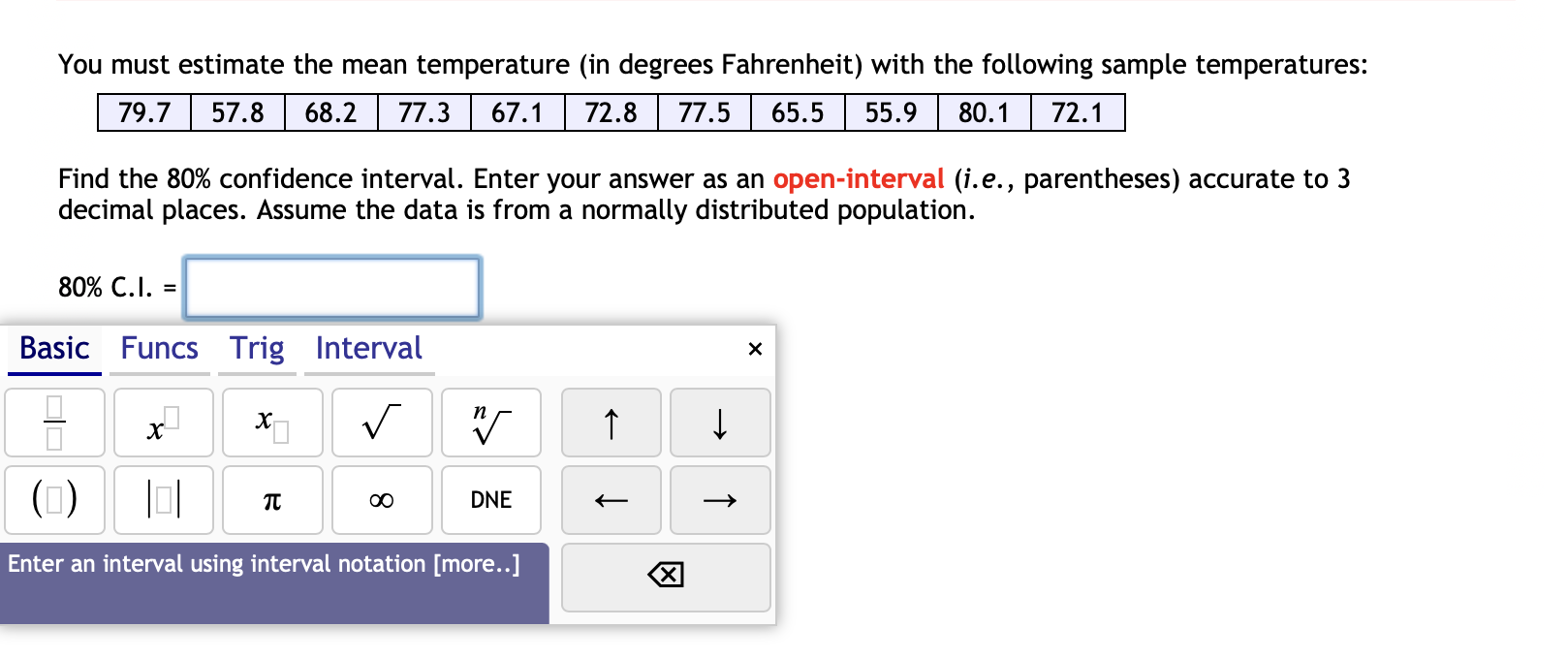
Task: Open the Interval tab
Action: click(x=368, y=349)
